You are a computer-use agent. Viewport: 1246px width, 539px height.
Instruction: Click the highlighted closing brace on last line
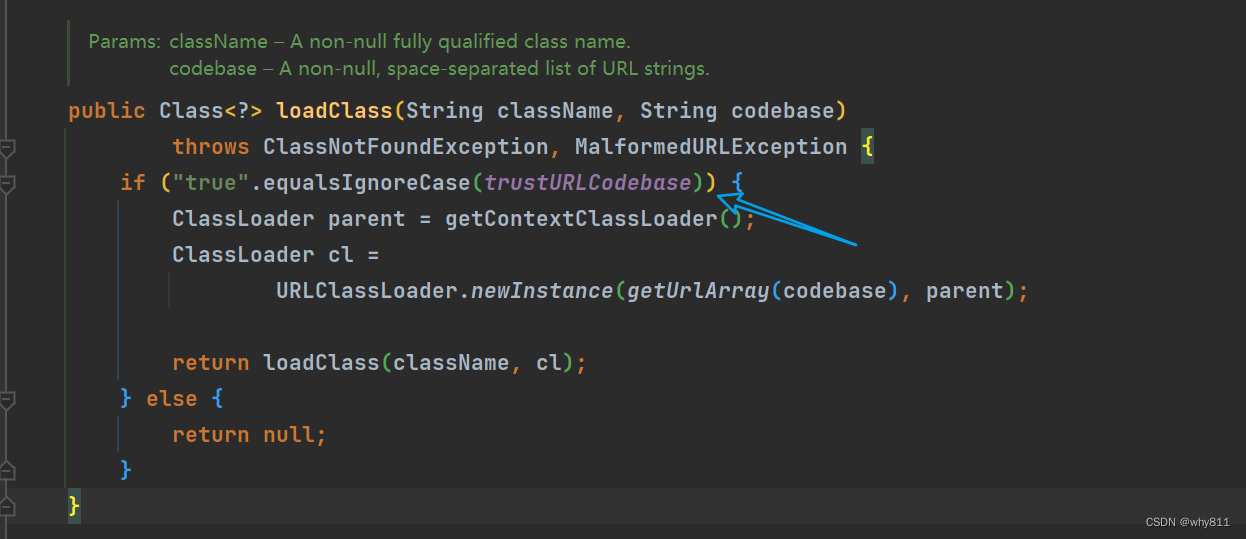[74, 506]
